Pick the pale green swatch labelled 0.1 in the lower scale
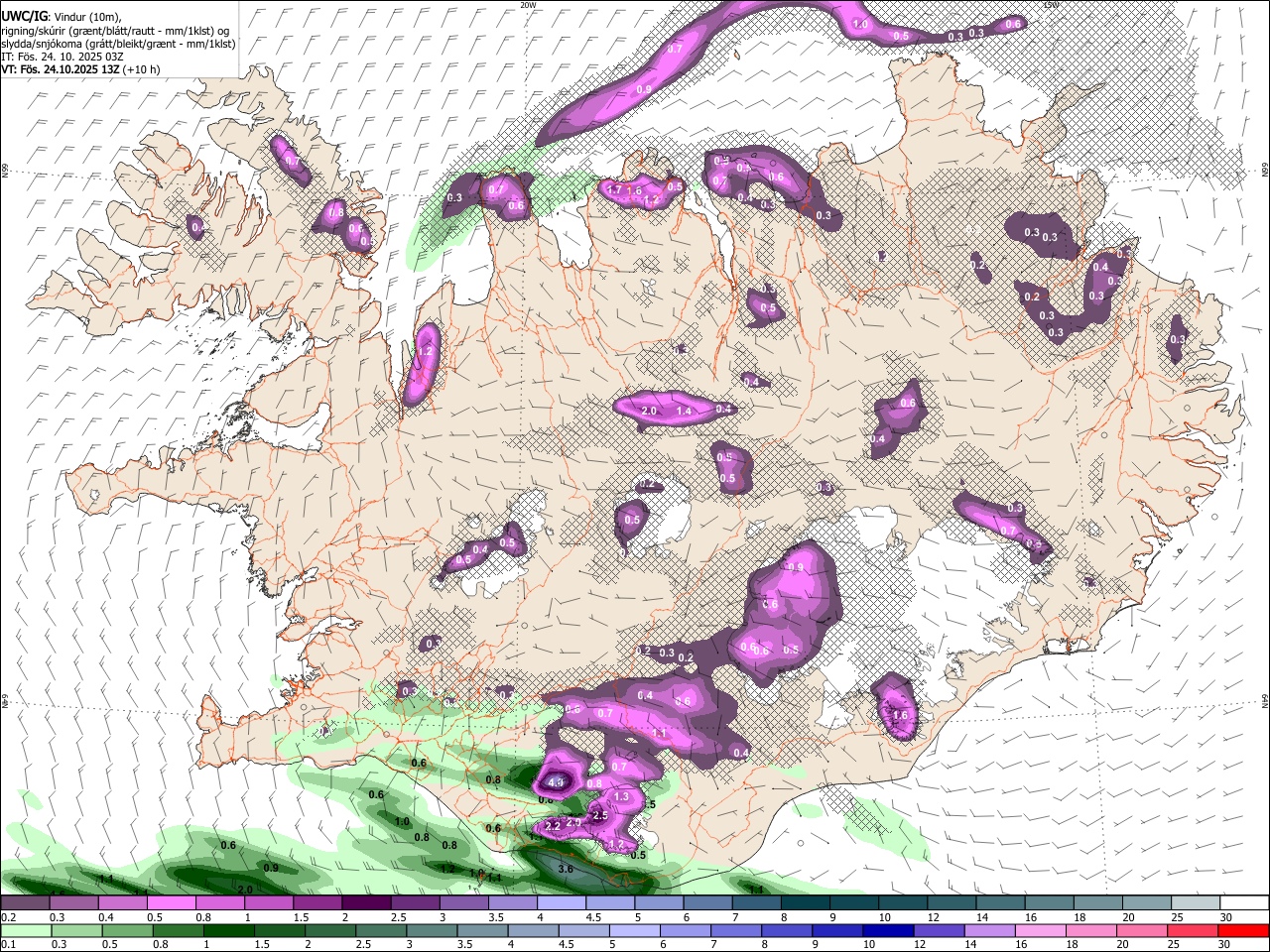Image resolution: width=1270 pixels, height=952 pixels. pos(25,930)
